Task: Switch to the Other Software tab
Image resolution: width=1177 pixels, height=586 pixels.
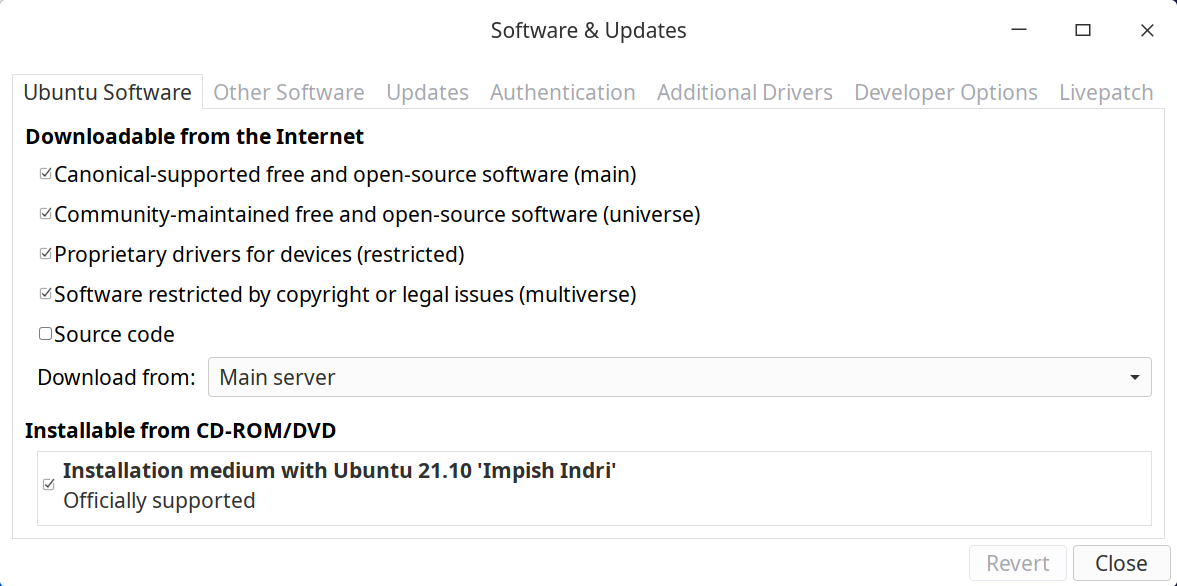Action: click(289, 92)
